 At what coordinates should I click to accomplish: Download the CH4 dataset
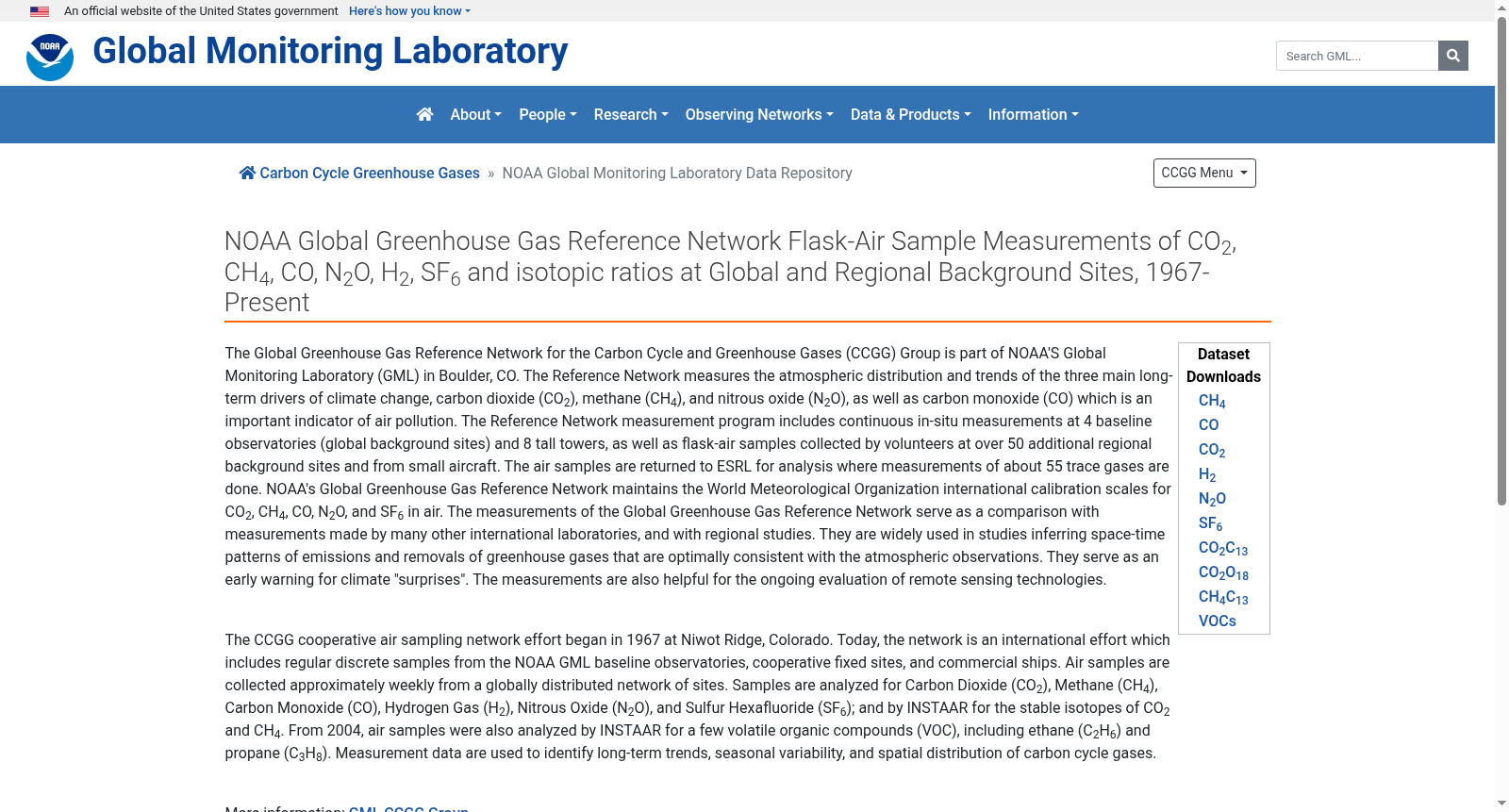coord(1212,401)
